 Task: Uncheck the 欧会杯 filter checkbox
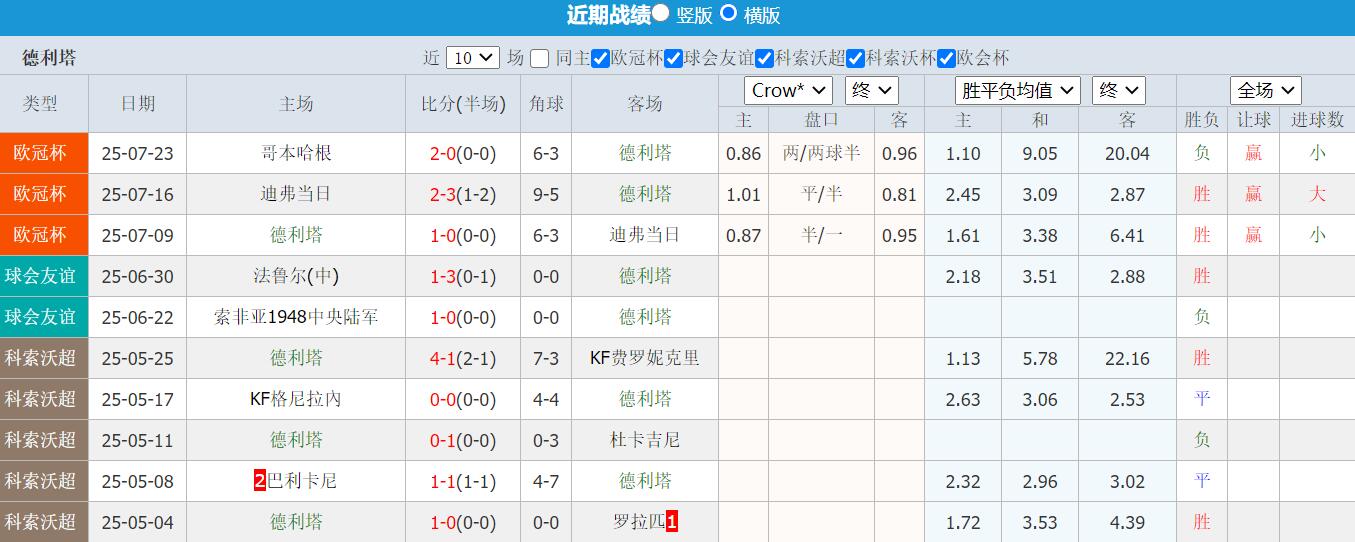947,58
